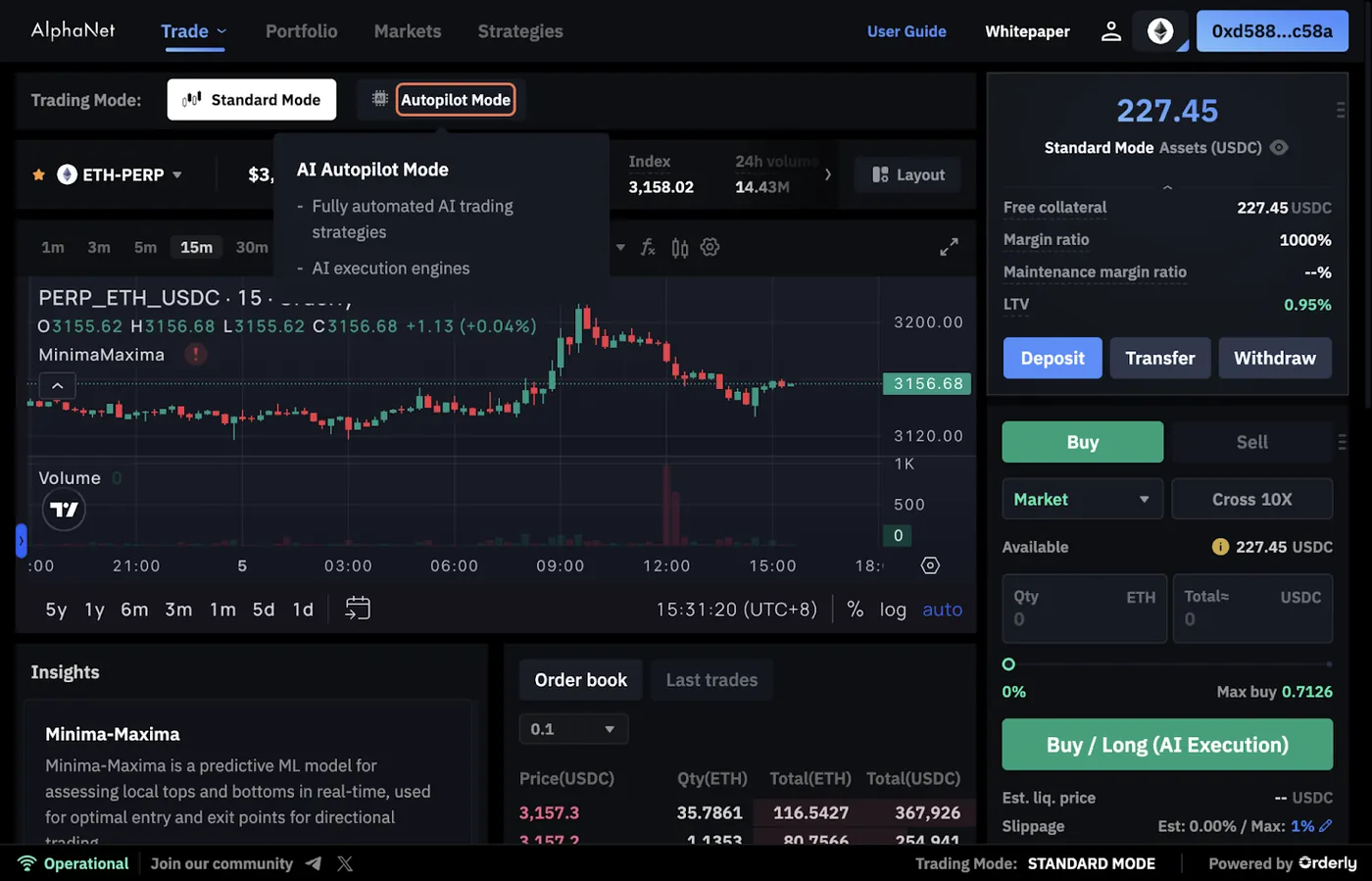
Task: Open chart indicators fx icon
Action: (x=648, y=248)
